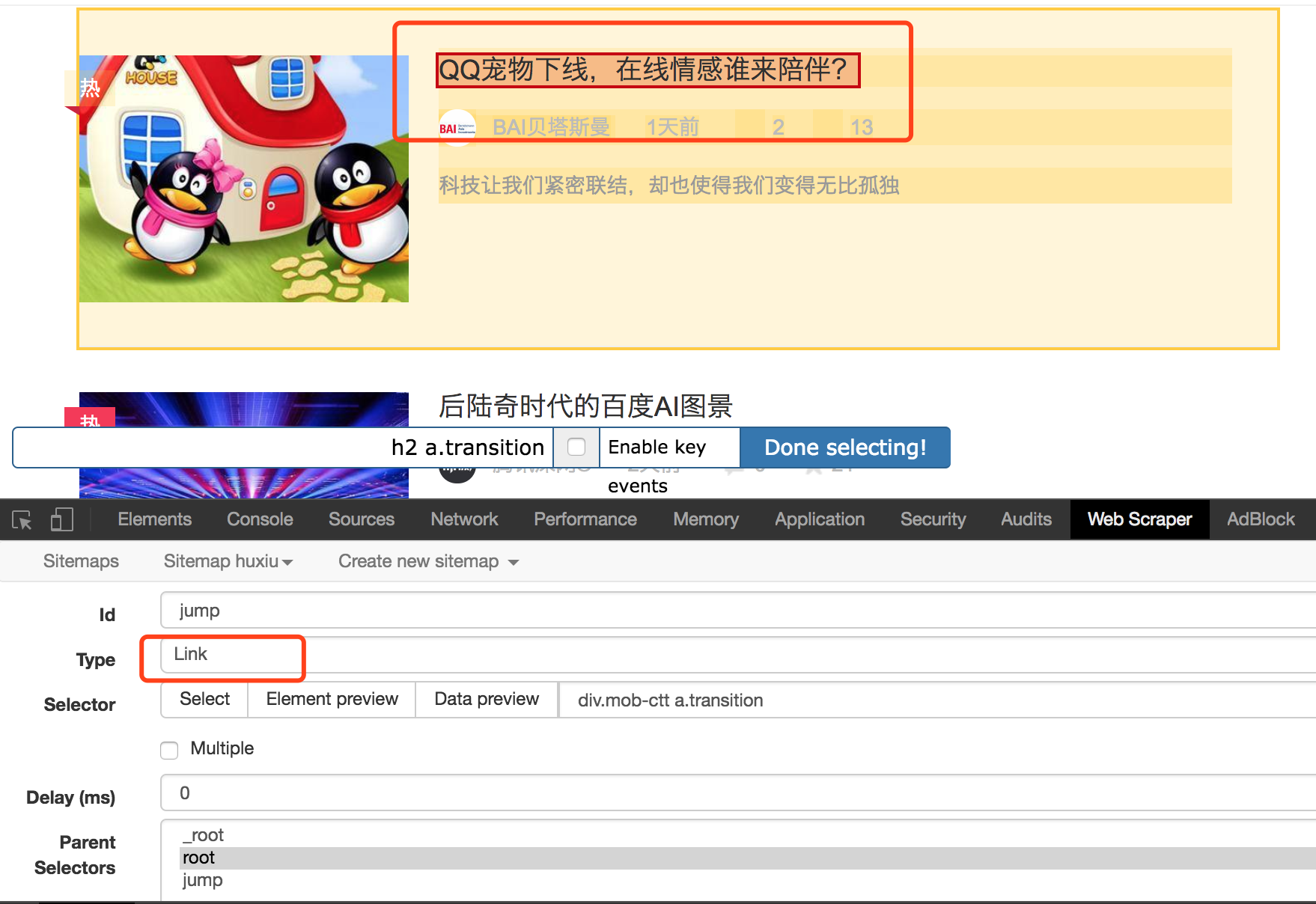Click the 1天前 timestamp text
Viewport: 1316px width, 904px height.
coord(672,127)
